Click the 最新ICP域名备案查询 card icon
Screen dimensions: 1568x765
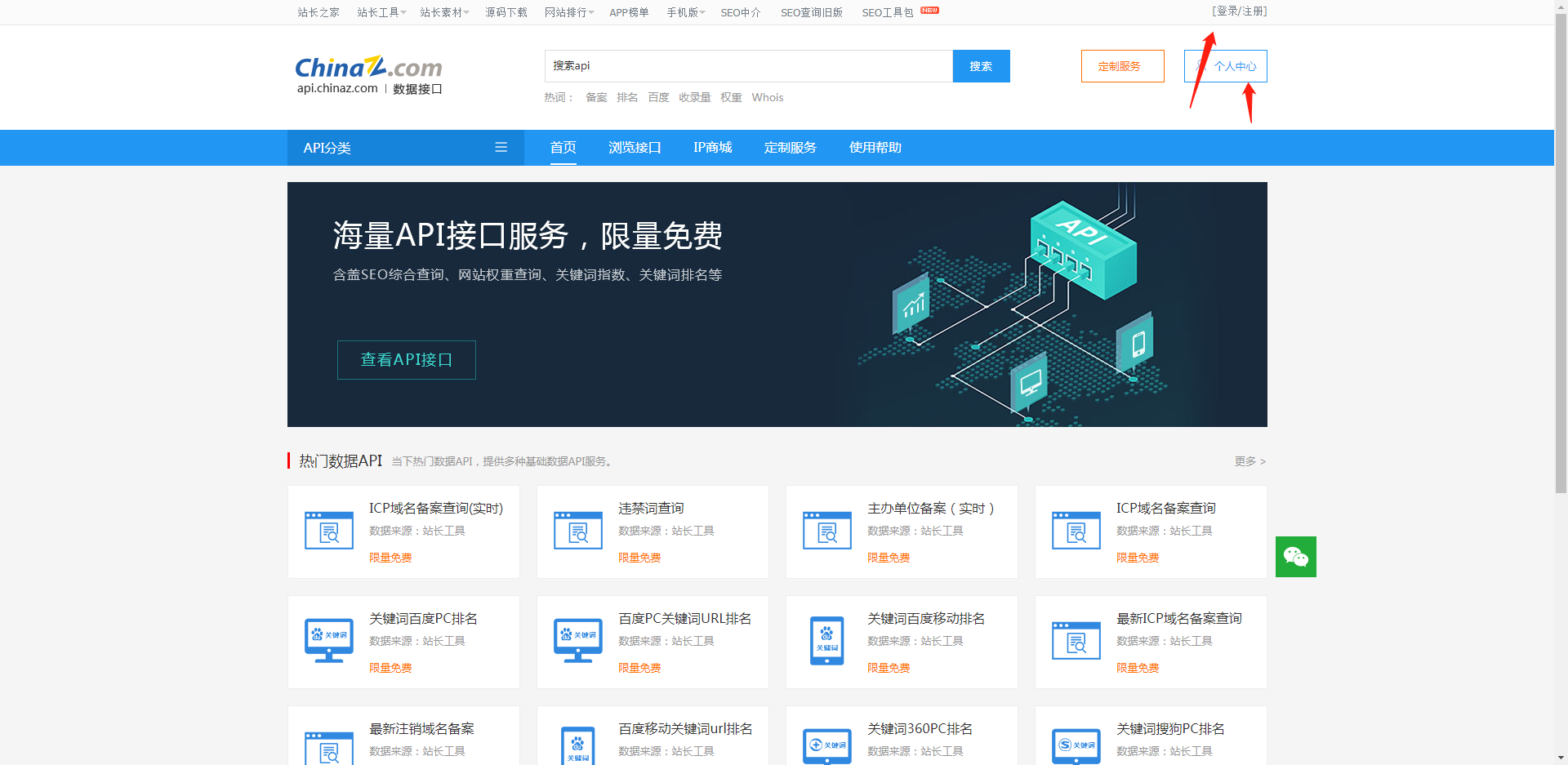coord(1076,641)
